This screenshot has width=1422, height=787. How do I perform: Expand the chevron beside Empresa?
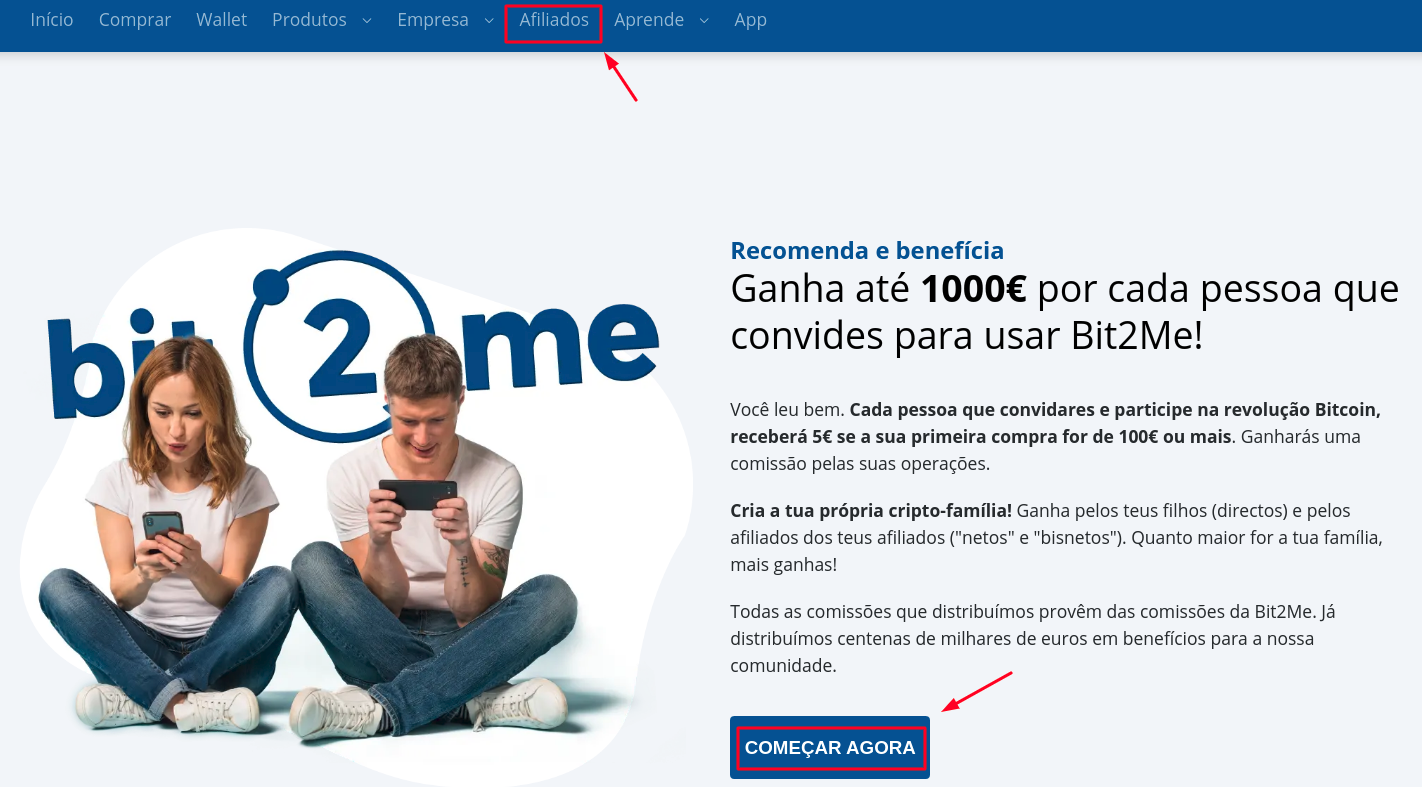[489, 21]
